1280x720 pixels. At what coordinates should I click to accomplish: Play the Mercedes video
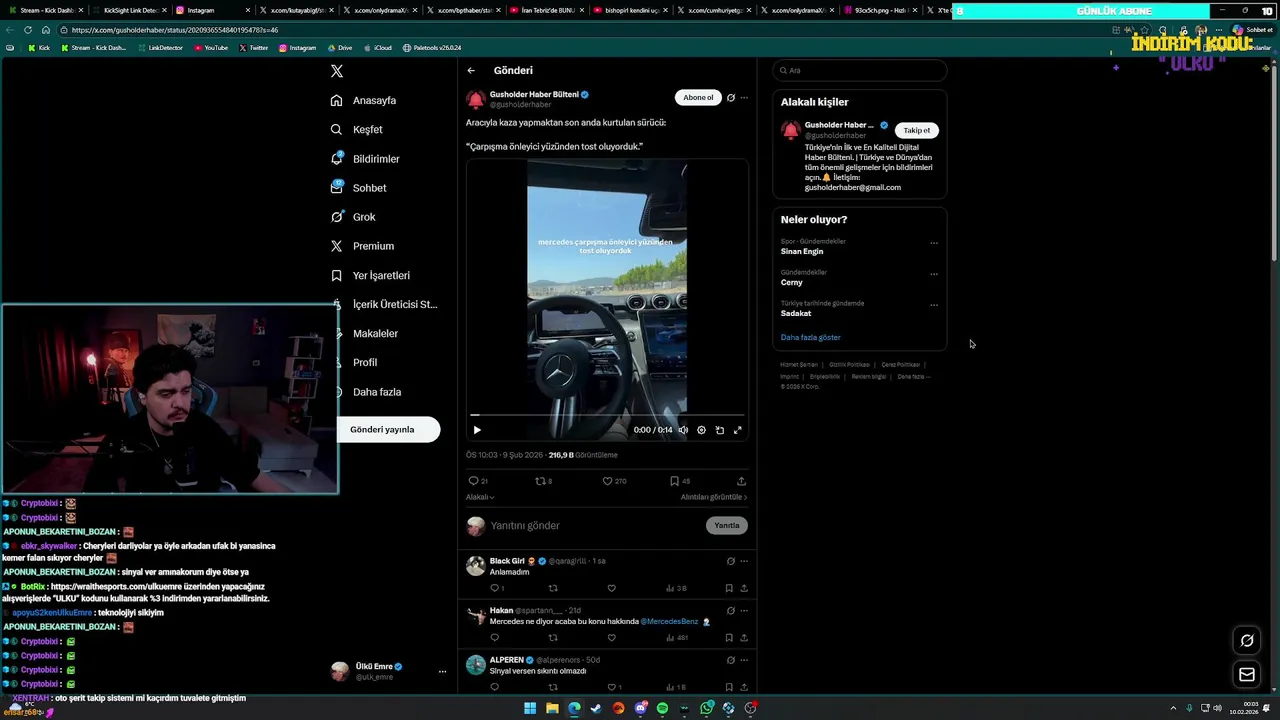tap(477, 430)
